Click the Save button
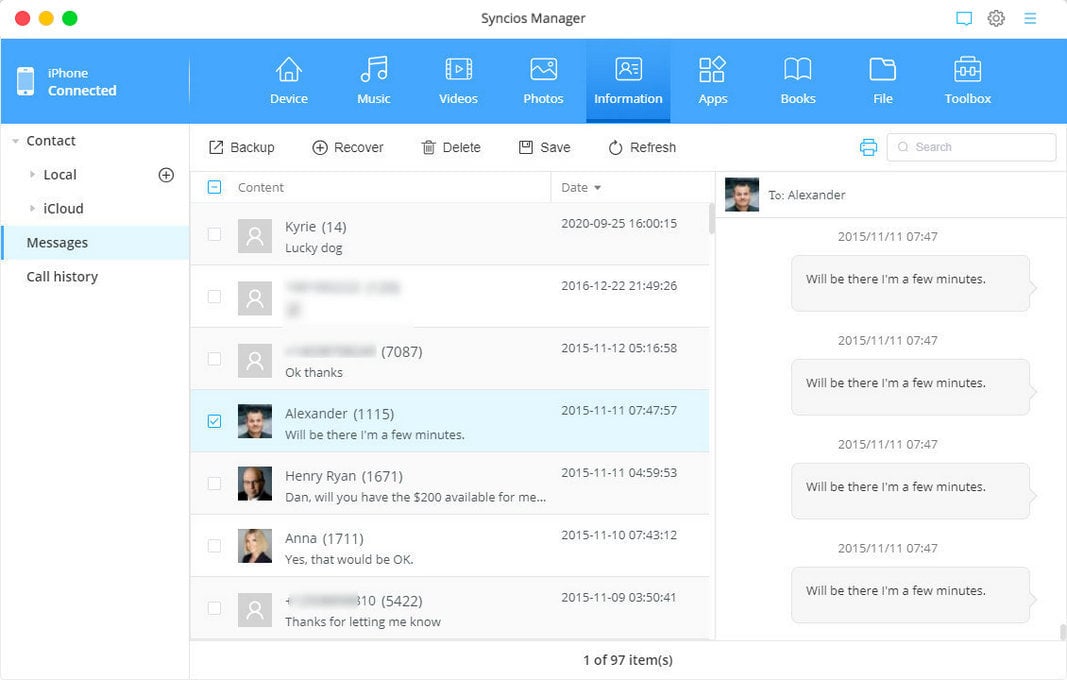 click(544, 147)
